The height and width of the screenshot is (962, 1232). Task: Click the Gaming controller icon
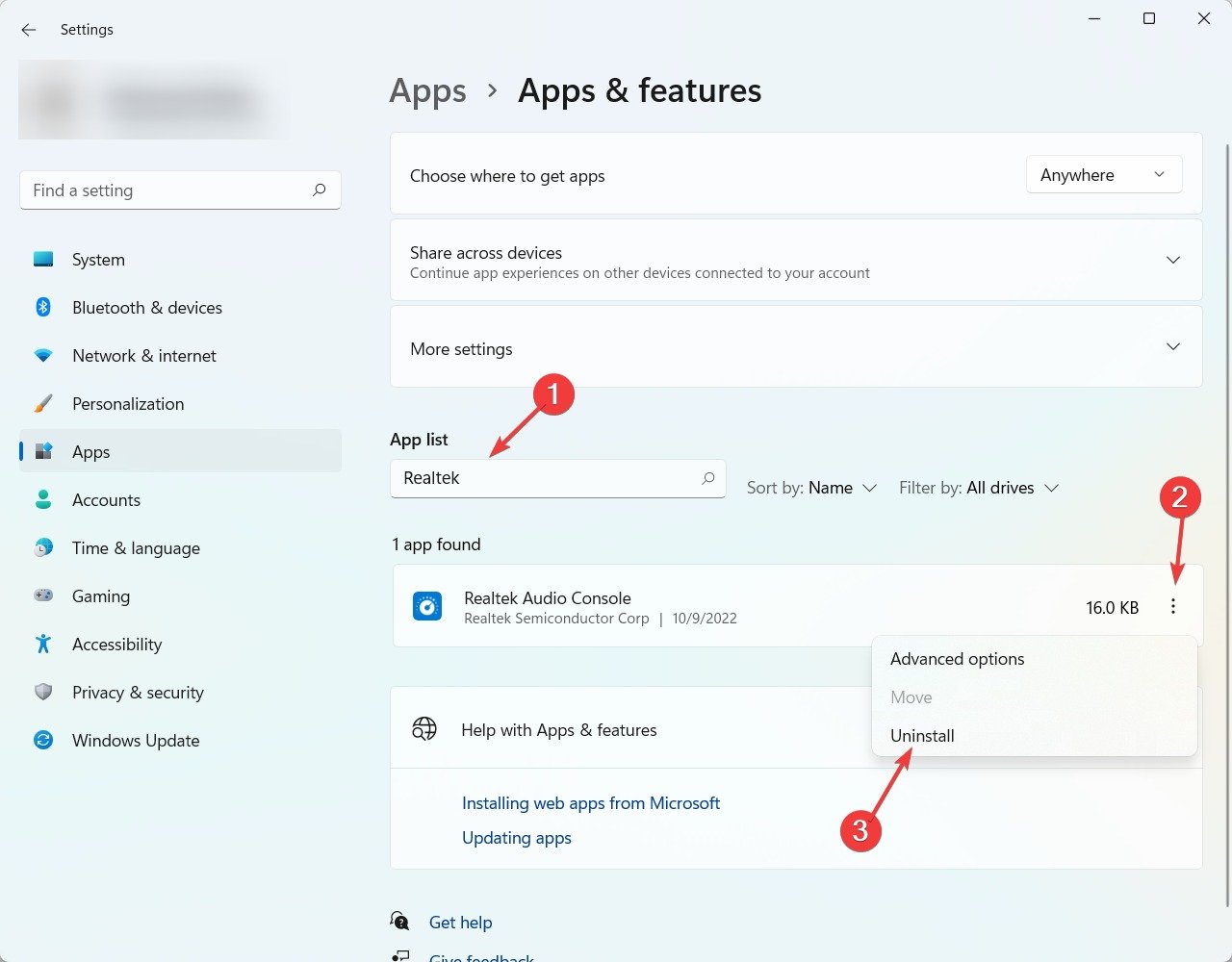[43, 596]
